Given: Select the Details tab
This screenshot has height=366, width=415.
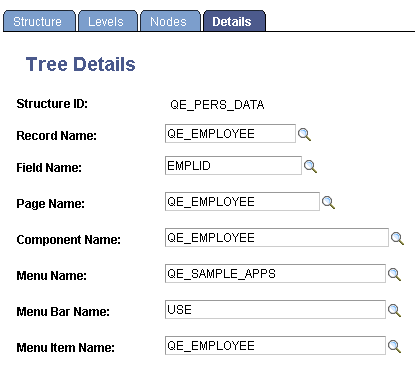Looking at the screenshot, I should point(234,21).
